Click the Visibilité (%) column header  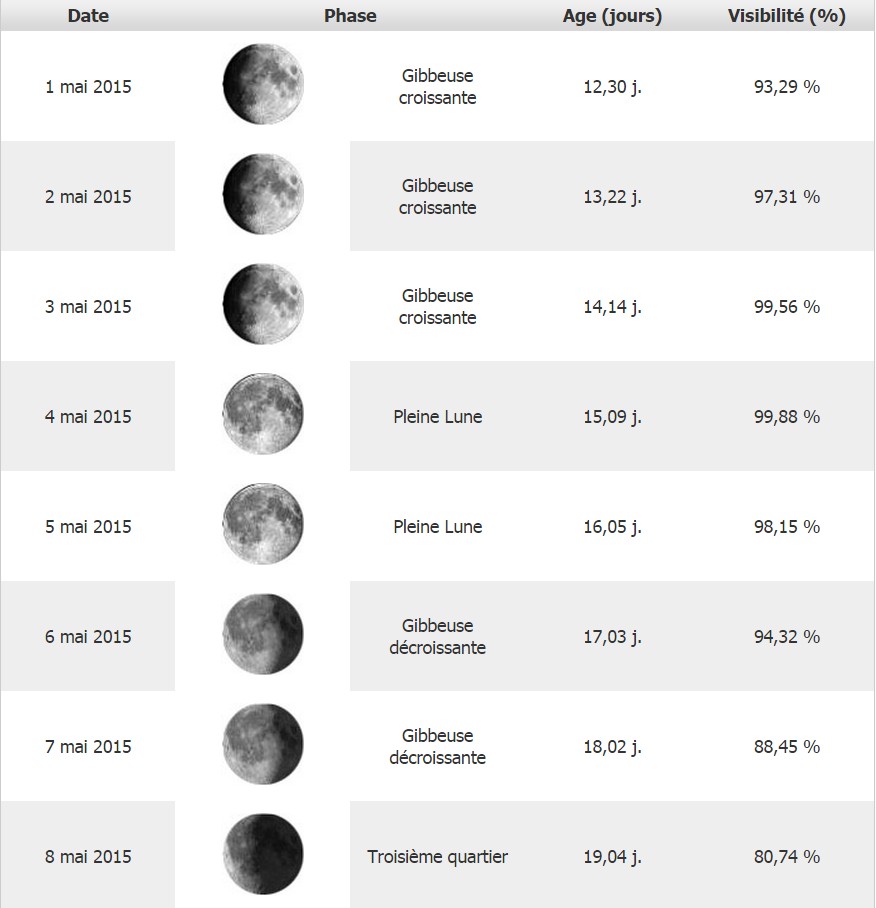click(x=787, y=16)
